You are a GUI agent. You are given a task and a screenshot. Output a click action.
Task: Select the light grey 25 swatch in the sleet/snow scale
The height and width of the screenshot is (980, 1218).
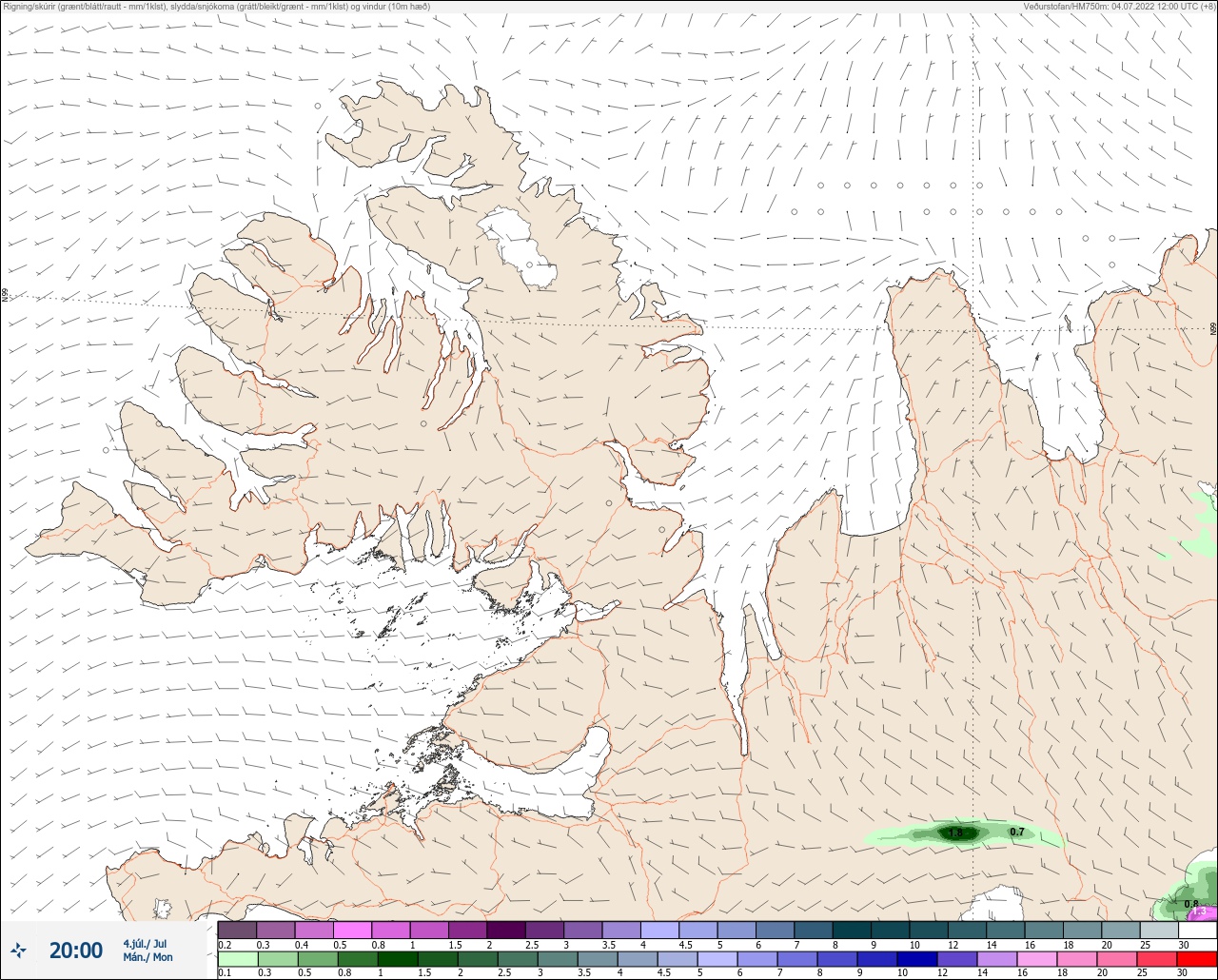coord(1159,930)
